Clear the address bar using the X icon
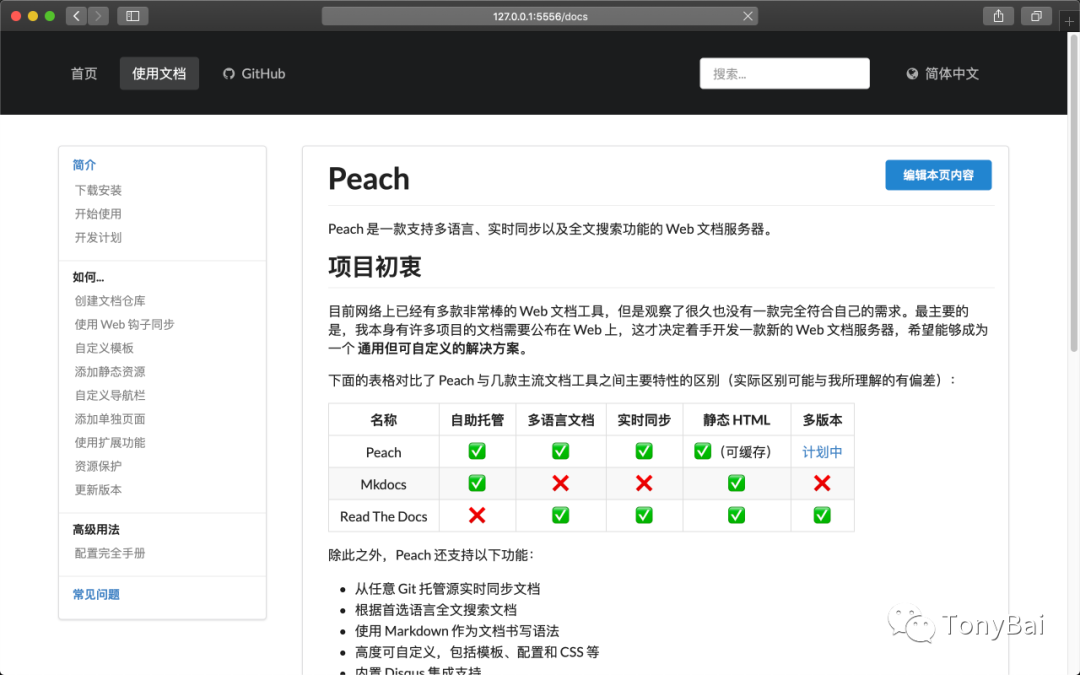Image resolution: width=1080 pixels, height=675 pixels. click(x=748, y=15)
